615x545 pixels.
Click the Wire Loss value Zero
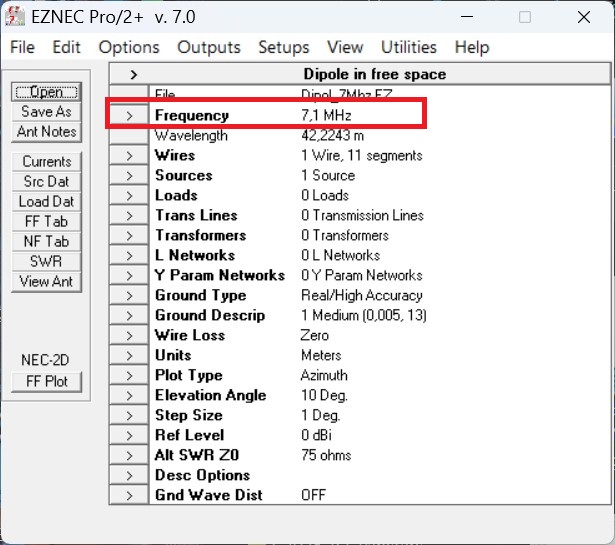click(x=314, y=335)
